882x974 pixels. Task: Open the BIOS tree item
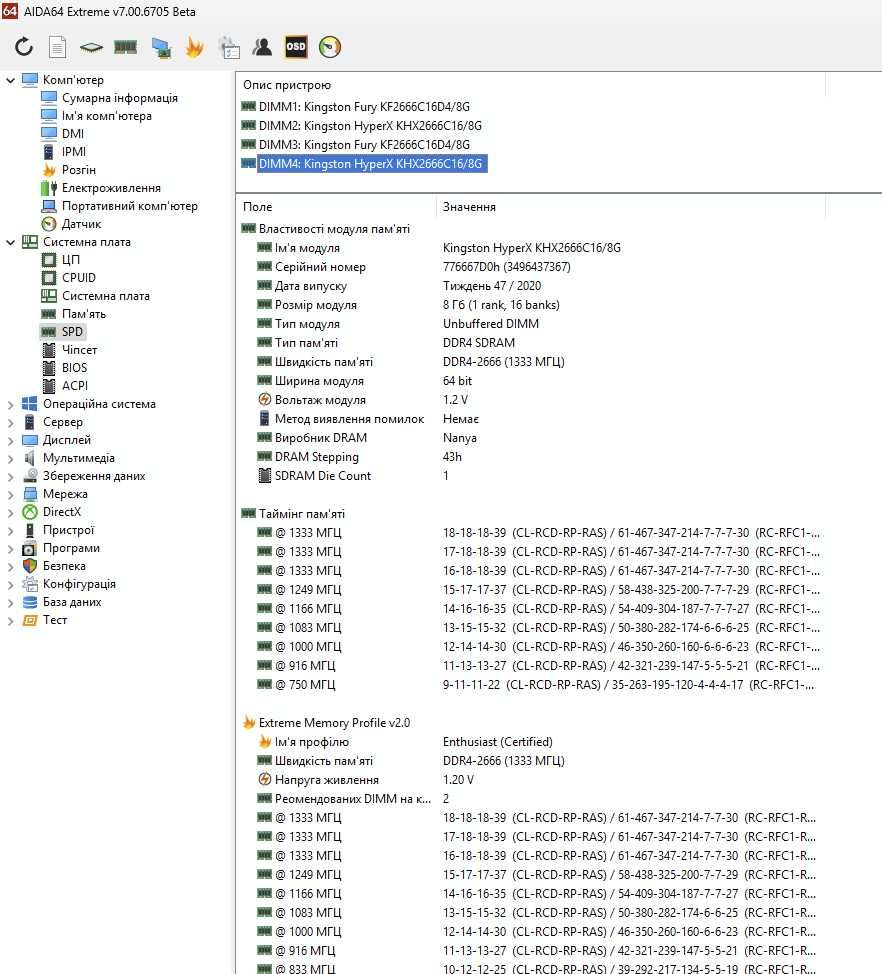coord(74,368)
